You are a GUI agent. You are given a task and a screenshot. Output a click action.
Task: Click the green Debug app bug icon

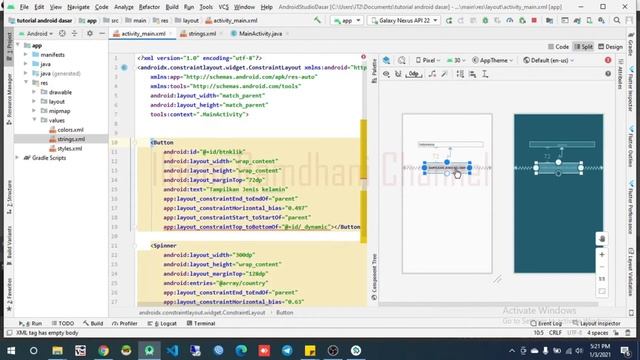tap(485, 20)
